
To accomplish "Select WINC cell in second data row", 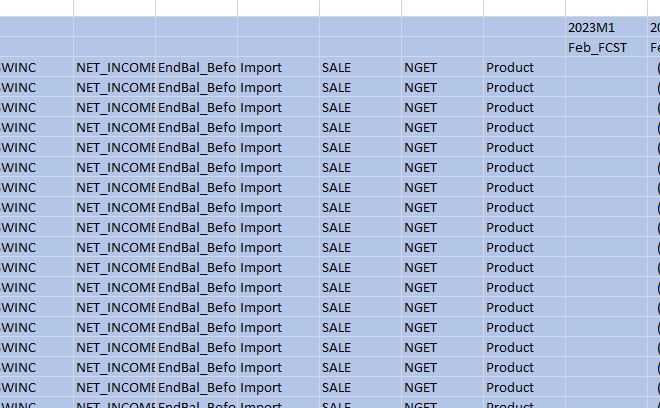I will [36, 88].
